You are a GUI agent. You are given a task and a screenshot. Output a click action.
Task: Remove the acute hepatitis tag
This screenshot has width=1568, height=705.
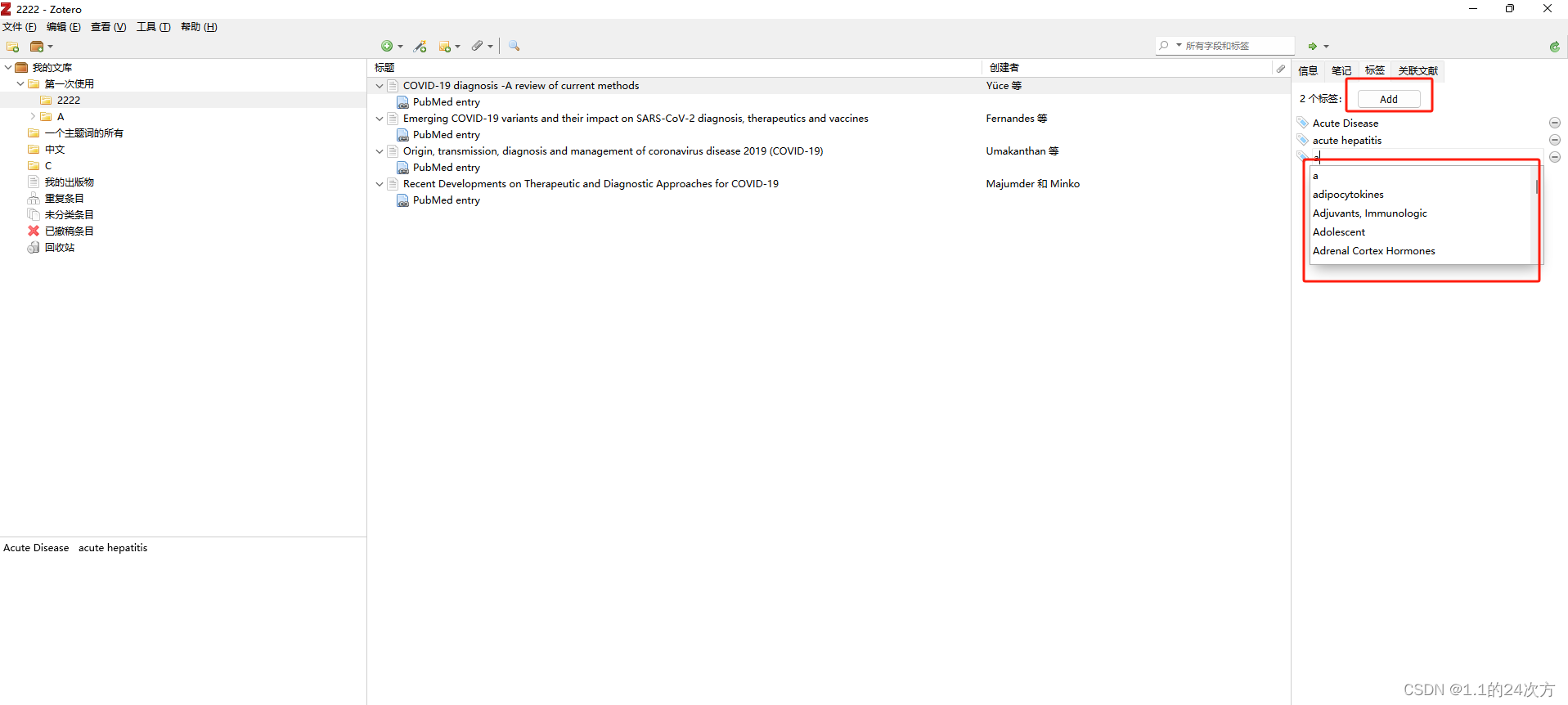(x=1555, y=140)
